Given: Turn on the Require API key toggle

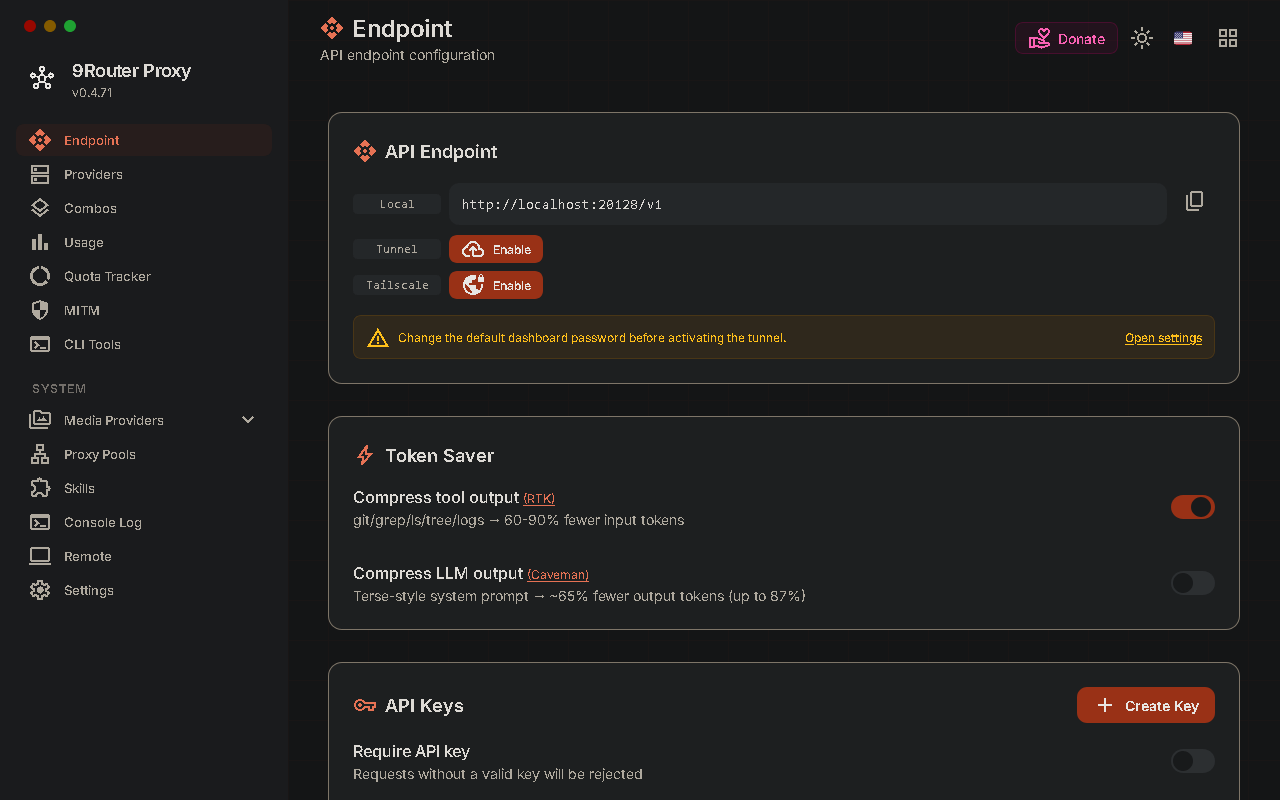Looking at the screenshot, I should 1193,761.
